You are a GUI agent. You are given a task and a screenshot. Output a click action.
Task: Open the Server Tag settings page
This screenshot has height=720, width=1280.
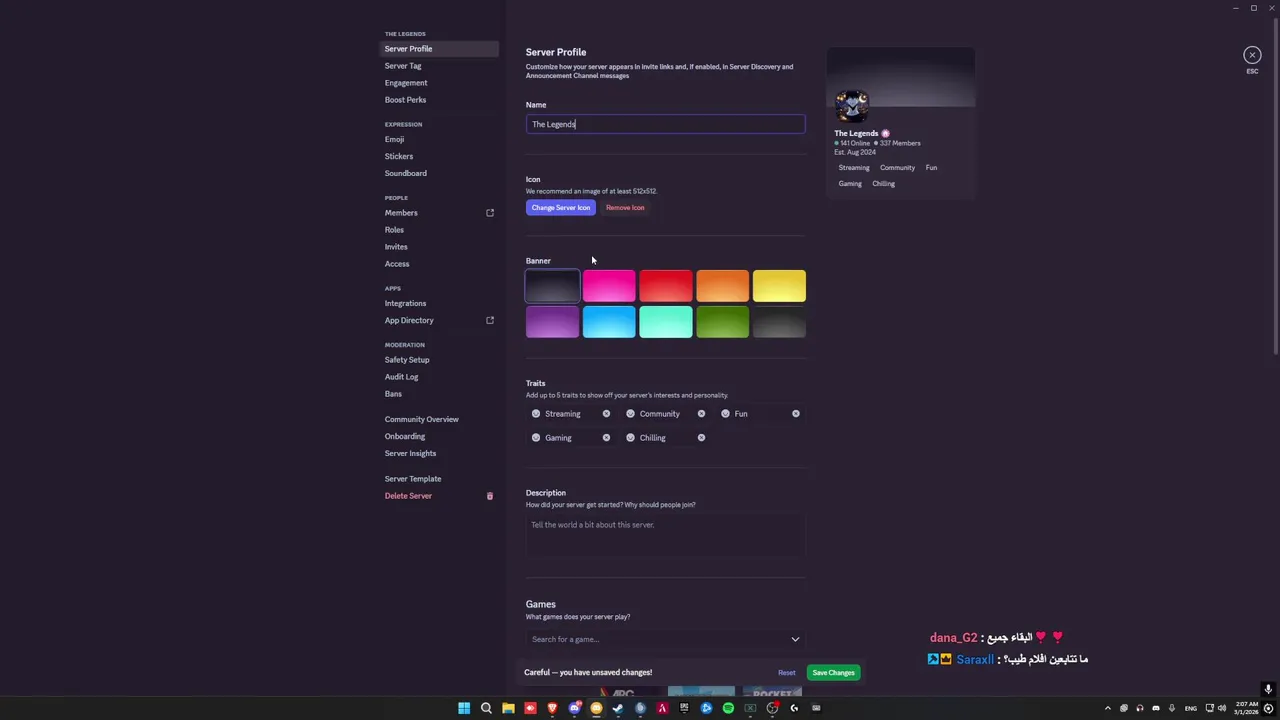click(403, 66)
